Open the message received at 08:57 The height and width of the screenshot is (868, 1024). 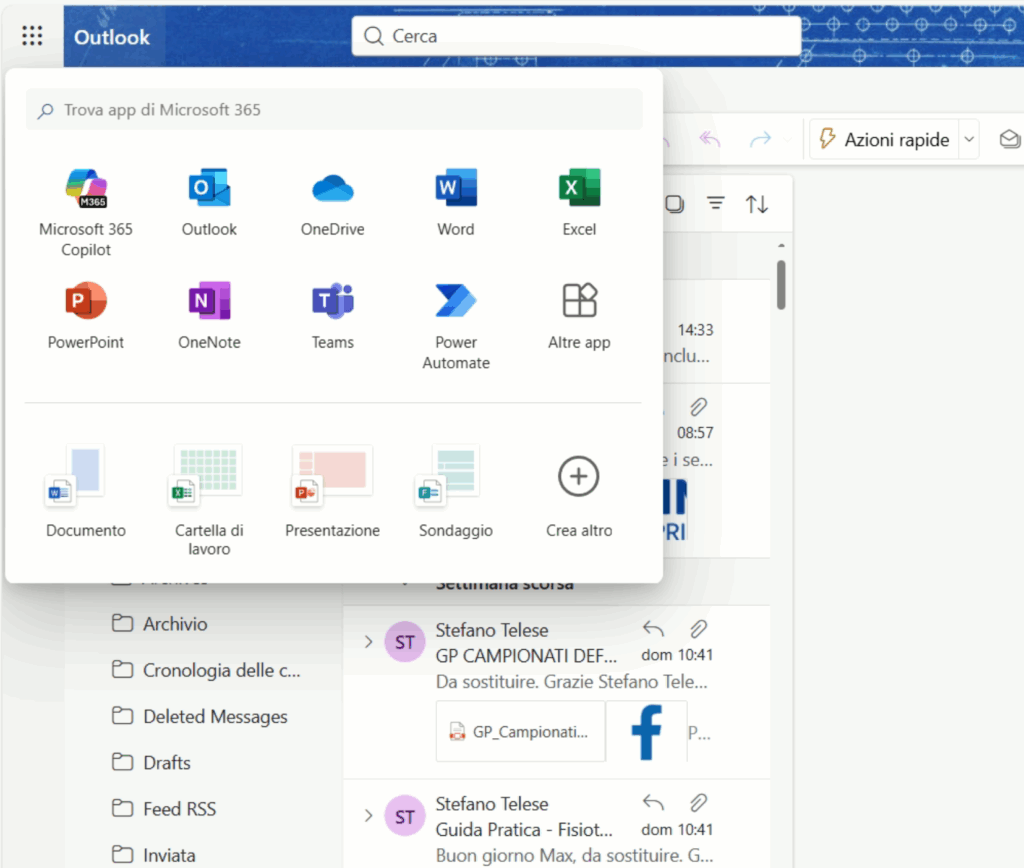[717, 472]
